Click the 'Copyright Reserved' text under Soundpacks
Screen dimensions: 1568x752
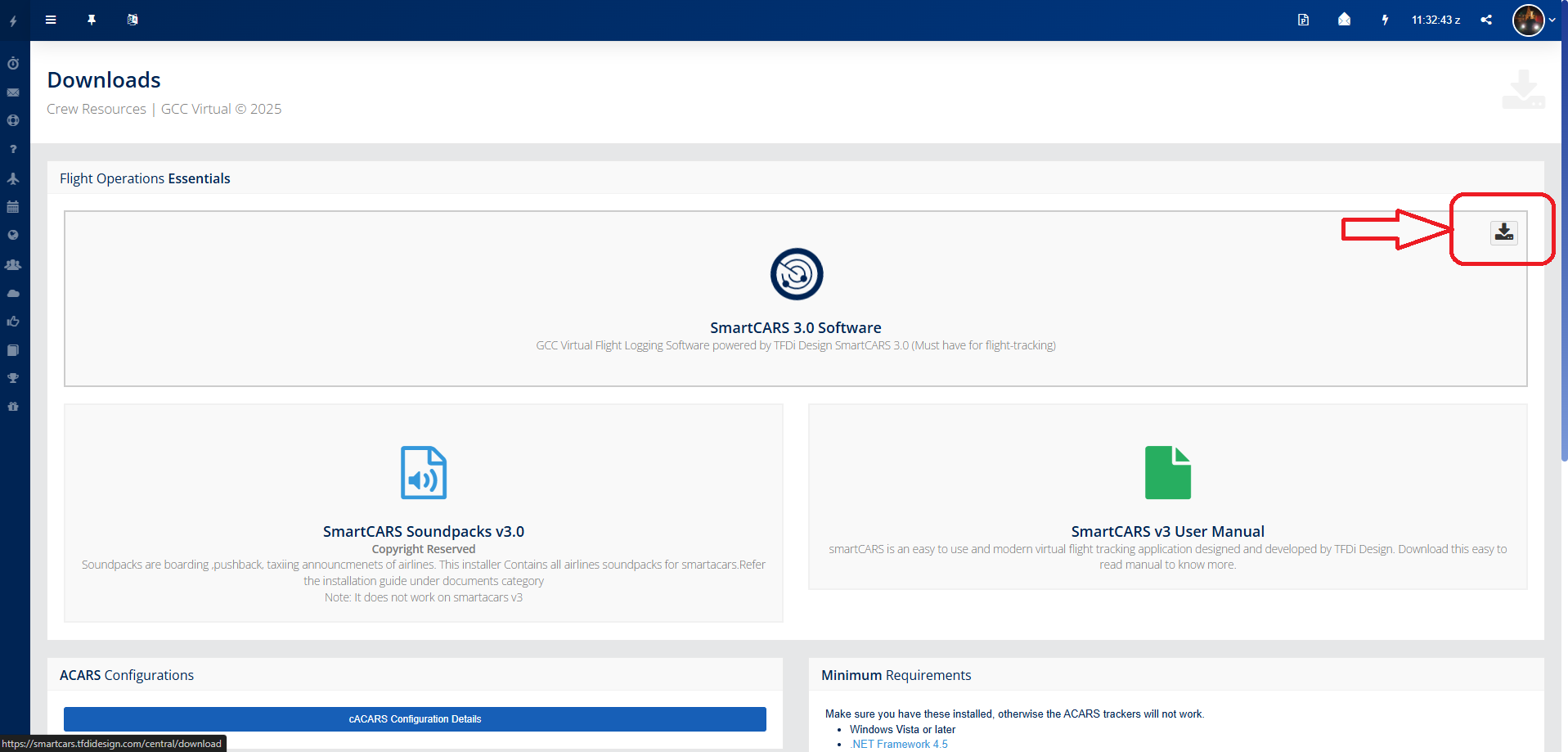pyautogui.click(x=424, y=549)
